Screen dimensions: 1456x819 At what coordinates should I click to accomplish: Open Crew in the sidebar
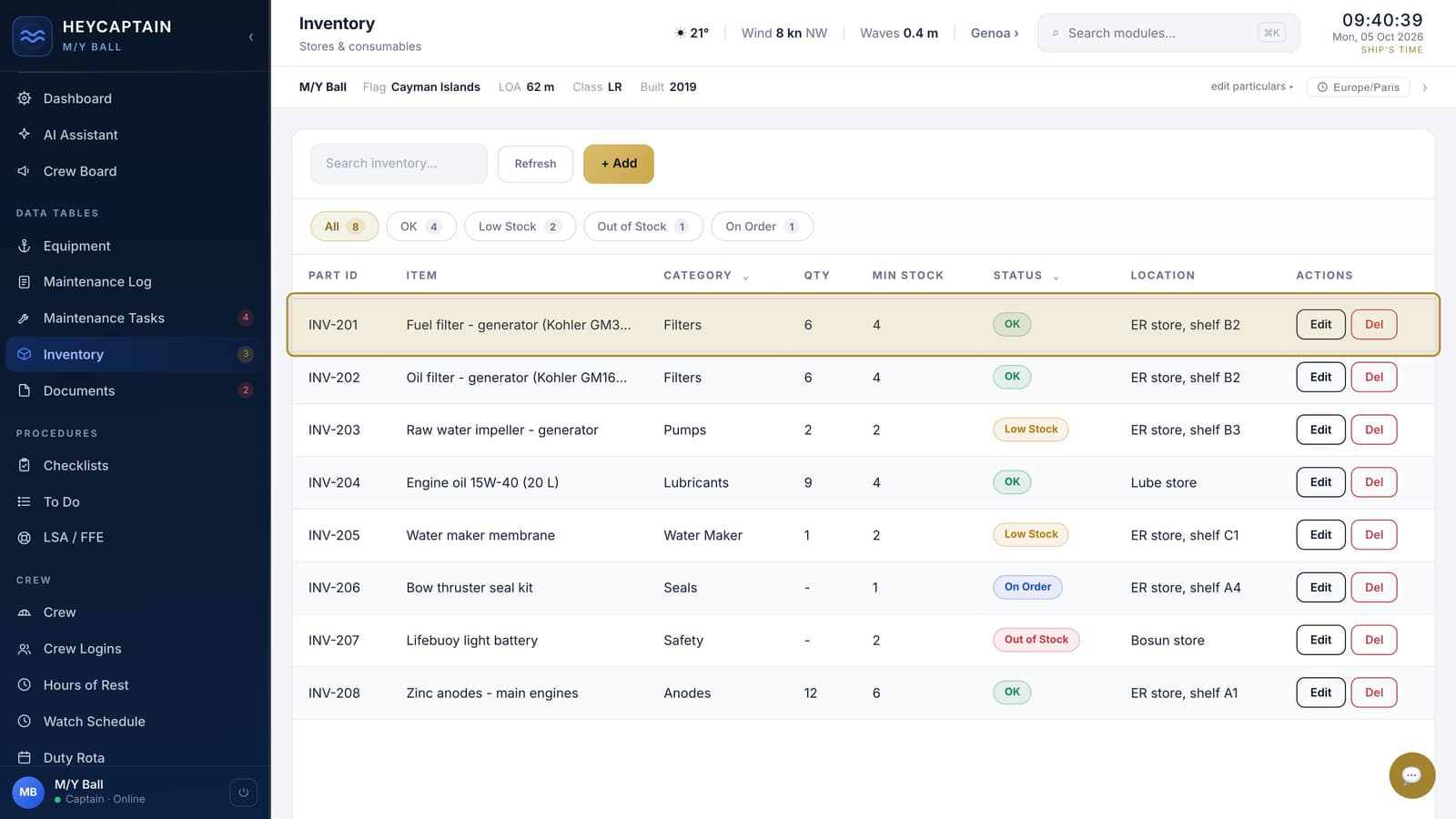[135, 612]
